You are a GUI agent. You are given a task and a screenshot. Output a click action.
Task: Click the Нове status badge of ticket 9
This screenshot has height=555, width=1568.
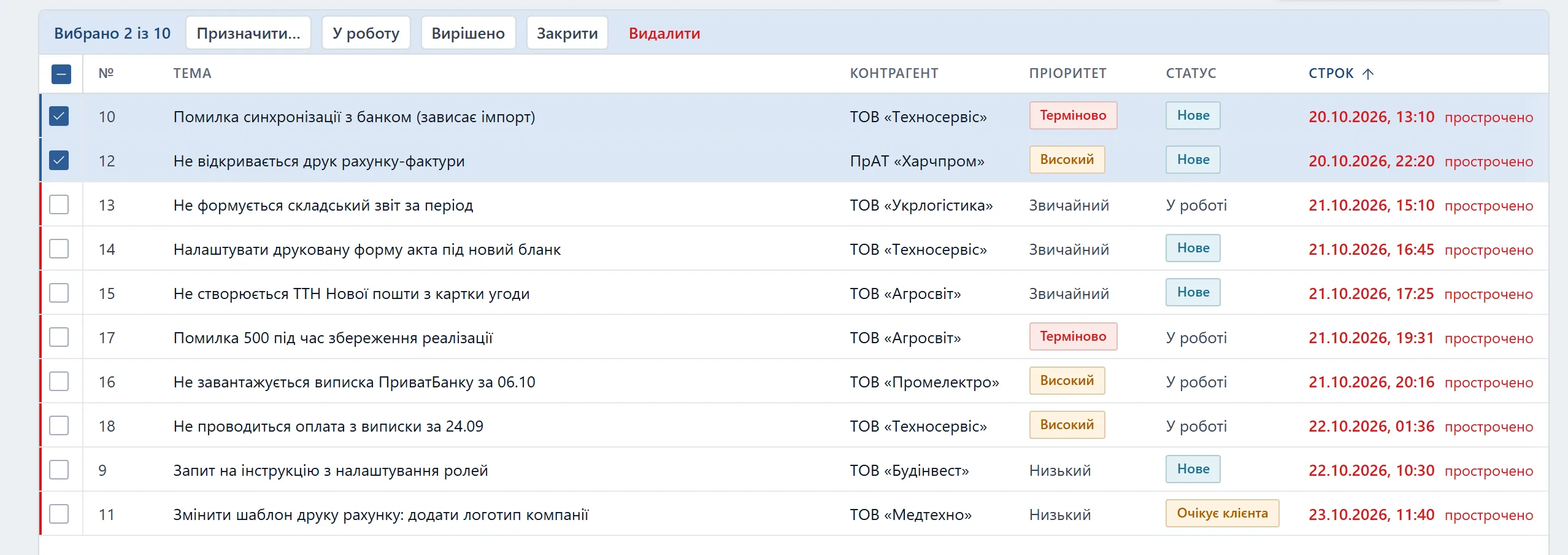pyautogui.click(x=1193, y=469)
